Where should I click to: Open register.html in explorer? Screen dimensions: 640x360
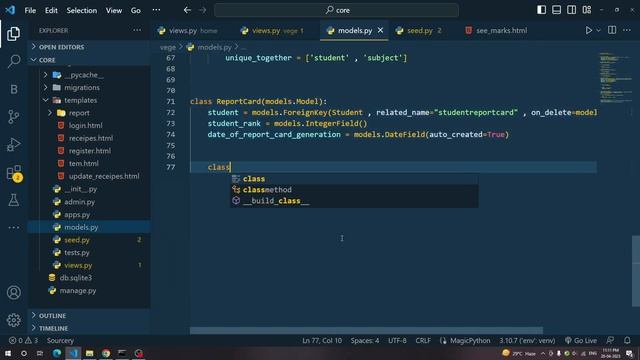(89, 151)
